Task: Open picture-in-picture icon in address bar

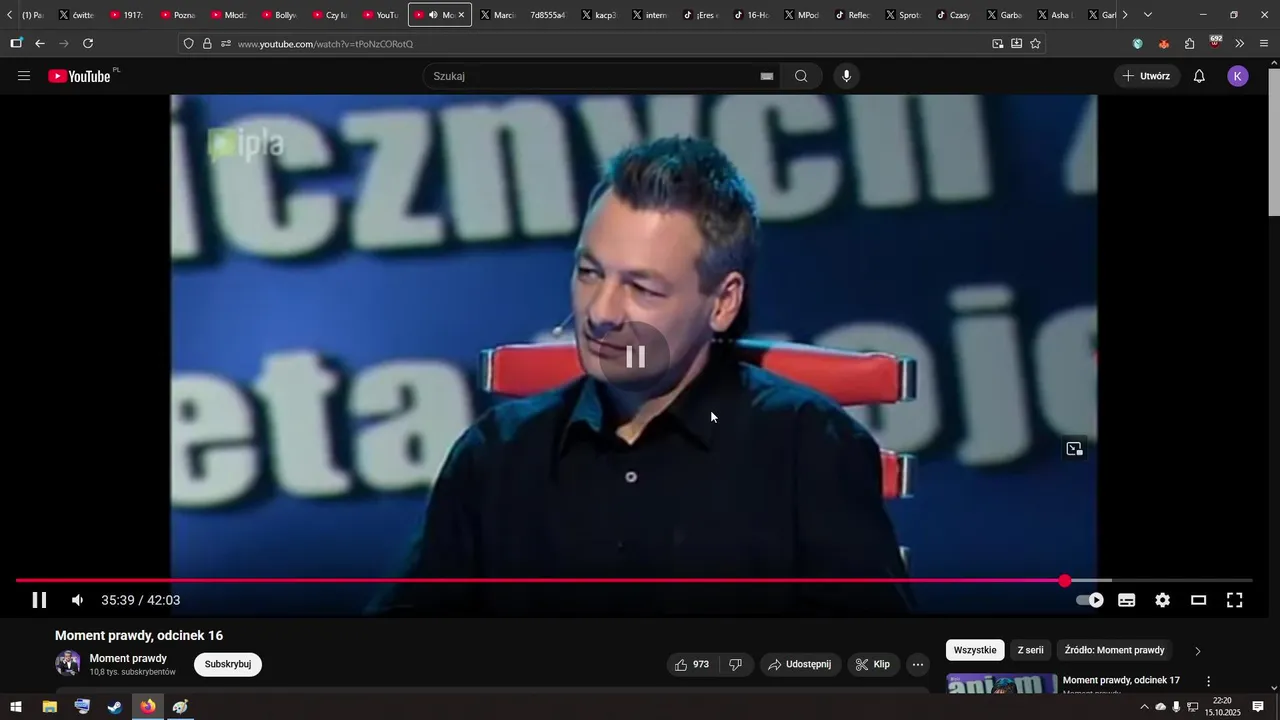Action: click(997, 44)
